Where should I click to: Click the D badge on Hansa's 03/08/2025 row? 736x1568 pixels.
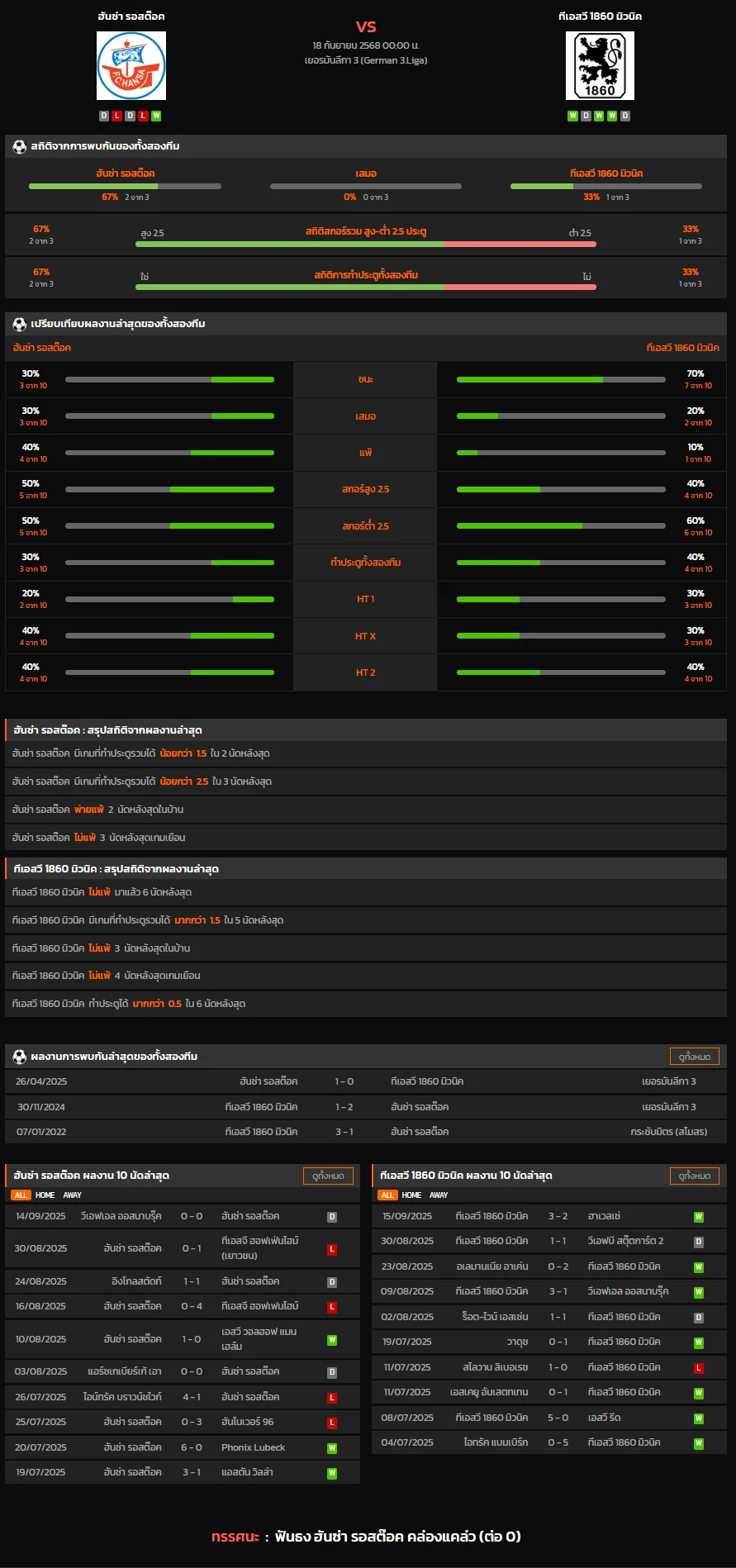pyautogui.click(x=332, y=1372)
